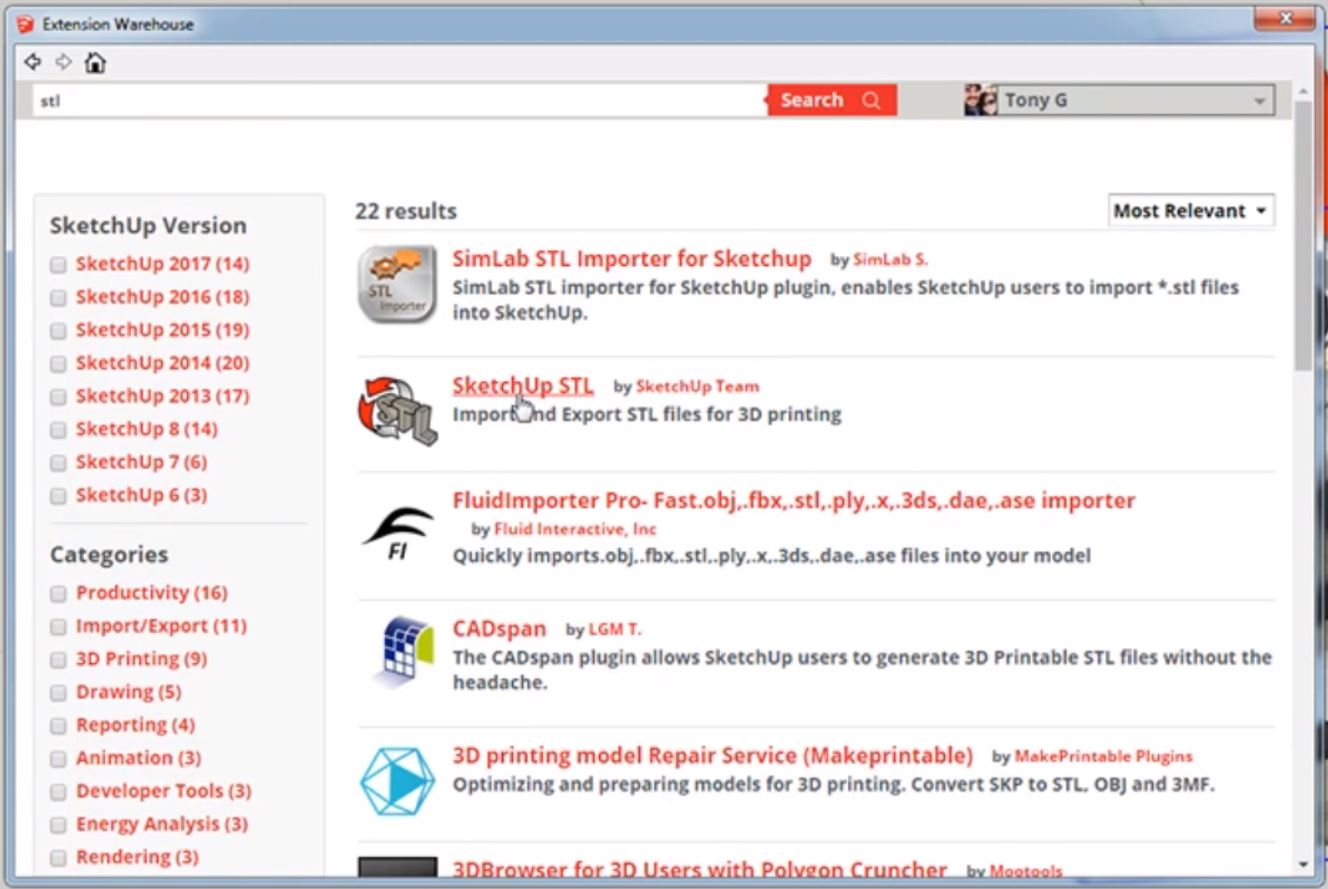Check the SketchUp 2013 filter
The image size is (1328, 889).
(58, 397)
